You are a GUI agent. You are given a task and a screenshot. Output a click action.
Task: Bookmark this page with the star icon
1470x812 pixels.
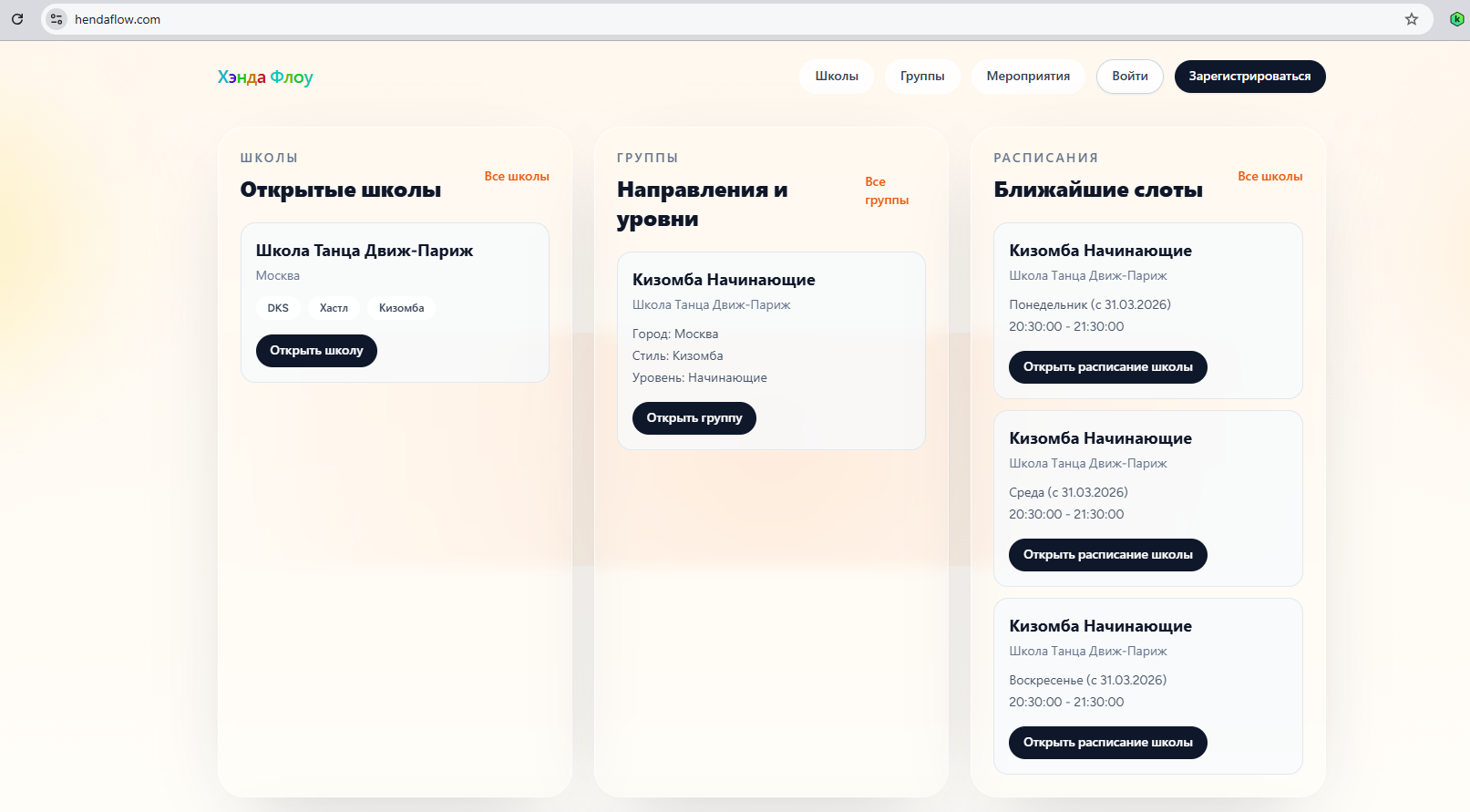(1412, 19)
